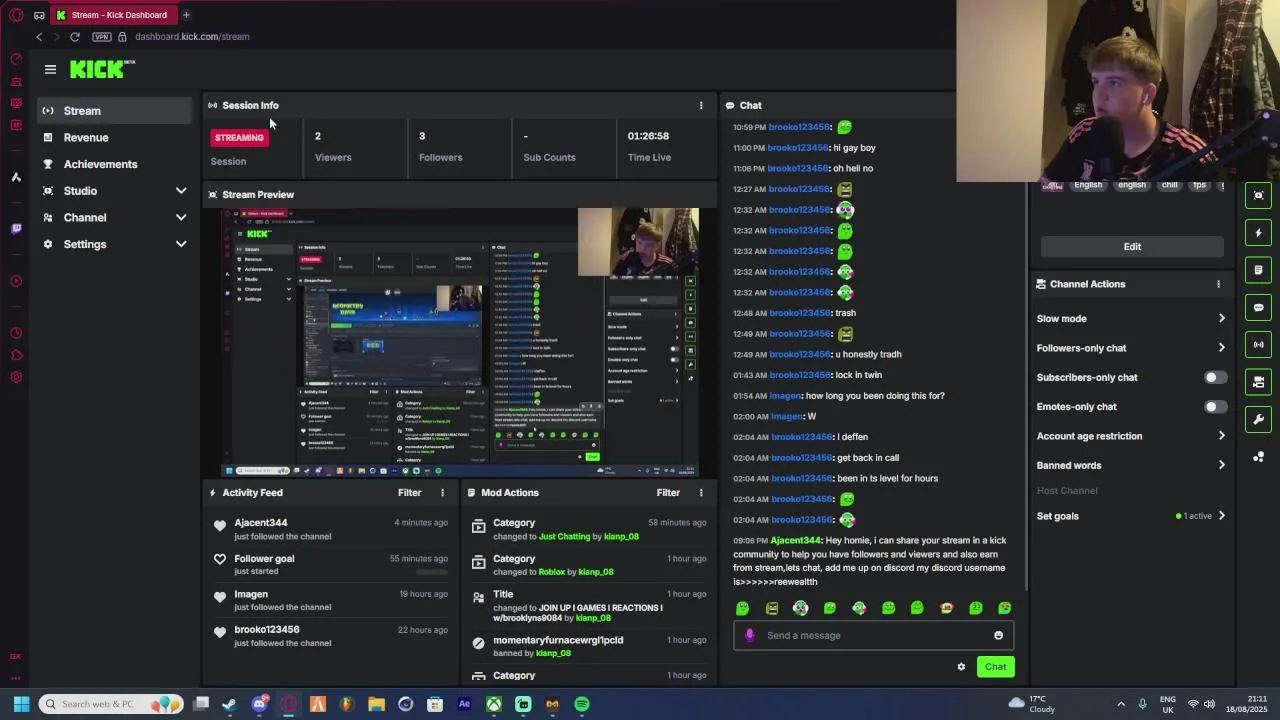Screen dimensions: 1280x720
Task: Open Spotify from the taskbar
Action: pyautogui.click(x=582, y=704)
